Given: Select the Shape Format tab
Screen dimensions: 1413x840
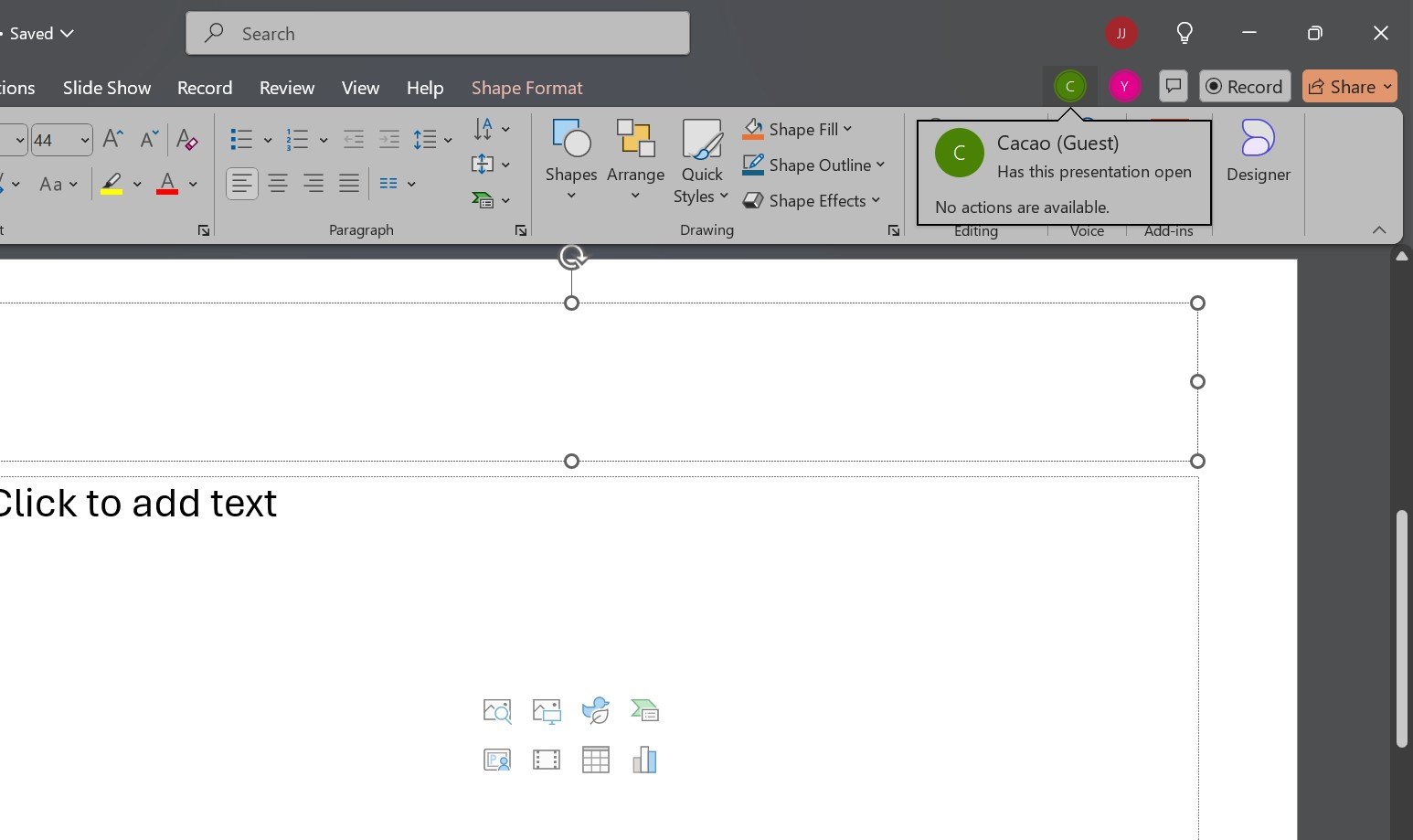Looking at the screenshot, I should 526,88.
